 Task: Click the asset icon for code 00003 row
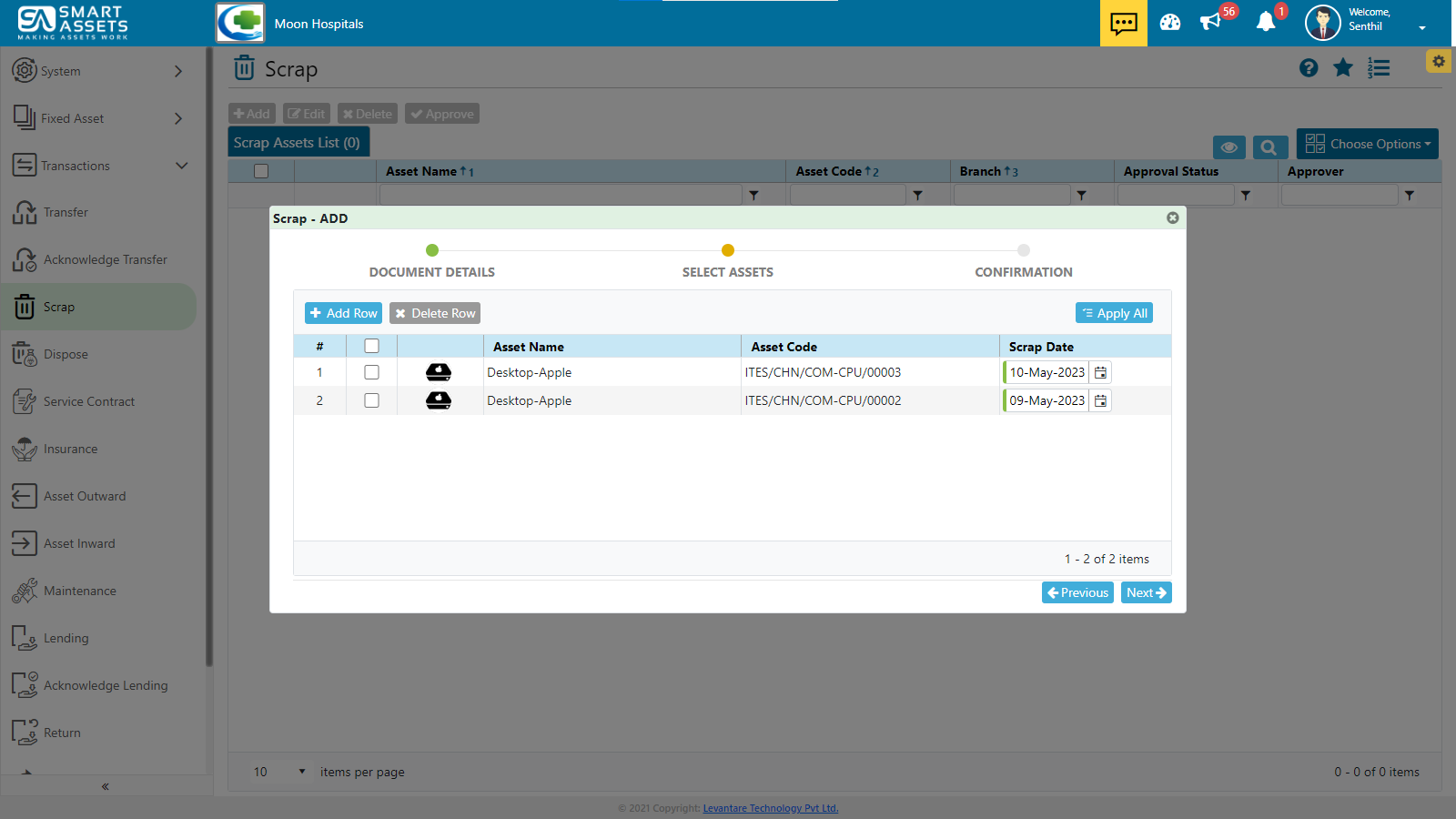coord(439,372)
